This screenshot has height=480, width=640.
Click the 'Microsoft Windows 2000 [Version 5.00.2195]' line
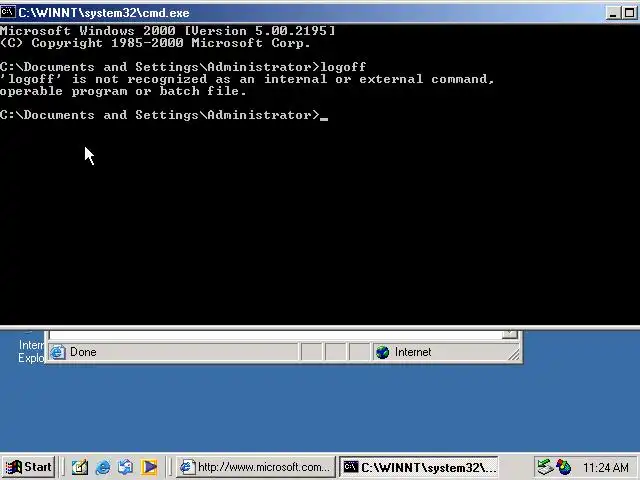[168, 31]
